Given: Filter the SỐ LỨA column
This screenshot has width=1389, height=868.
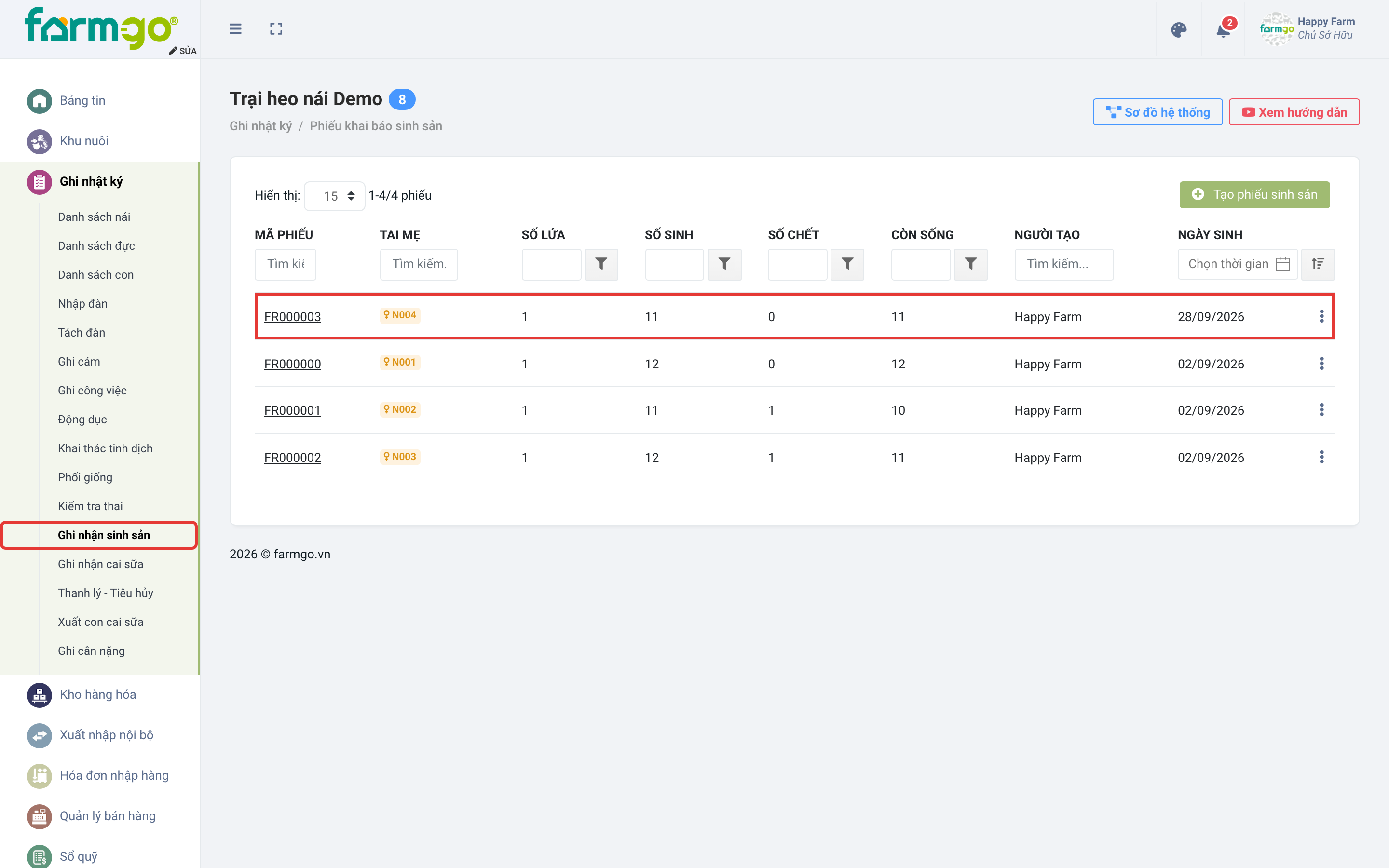Looking at the screenshot, I should point(601,264).
